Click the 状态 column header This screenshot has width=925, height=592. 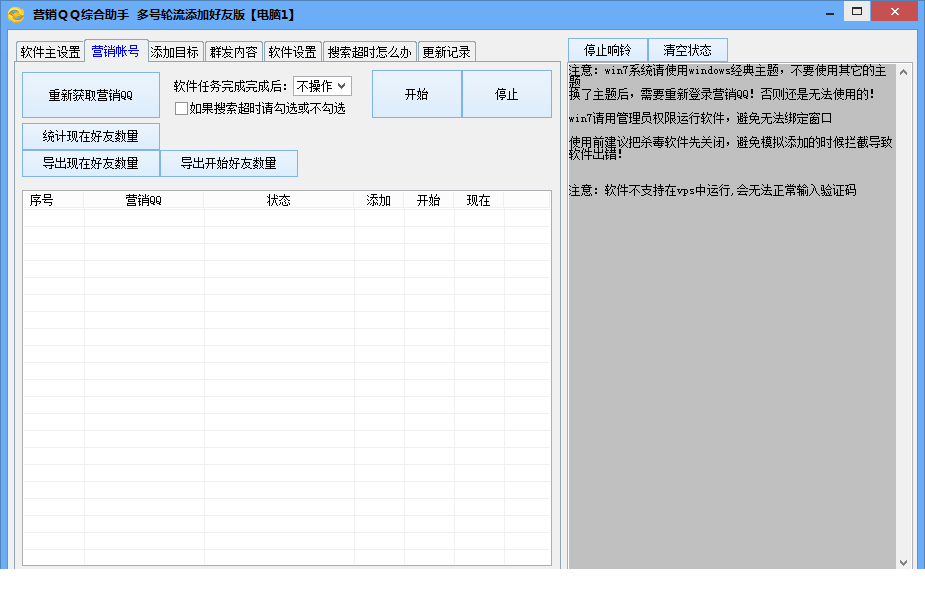[x=279, y=200]
